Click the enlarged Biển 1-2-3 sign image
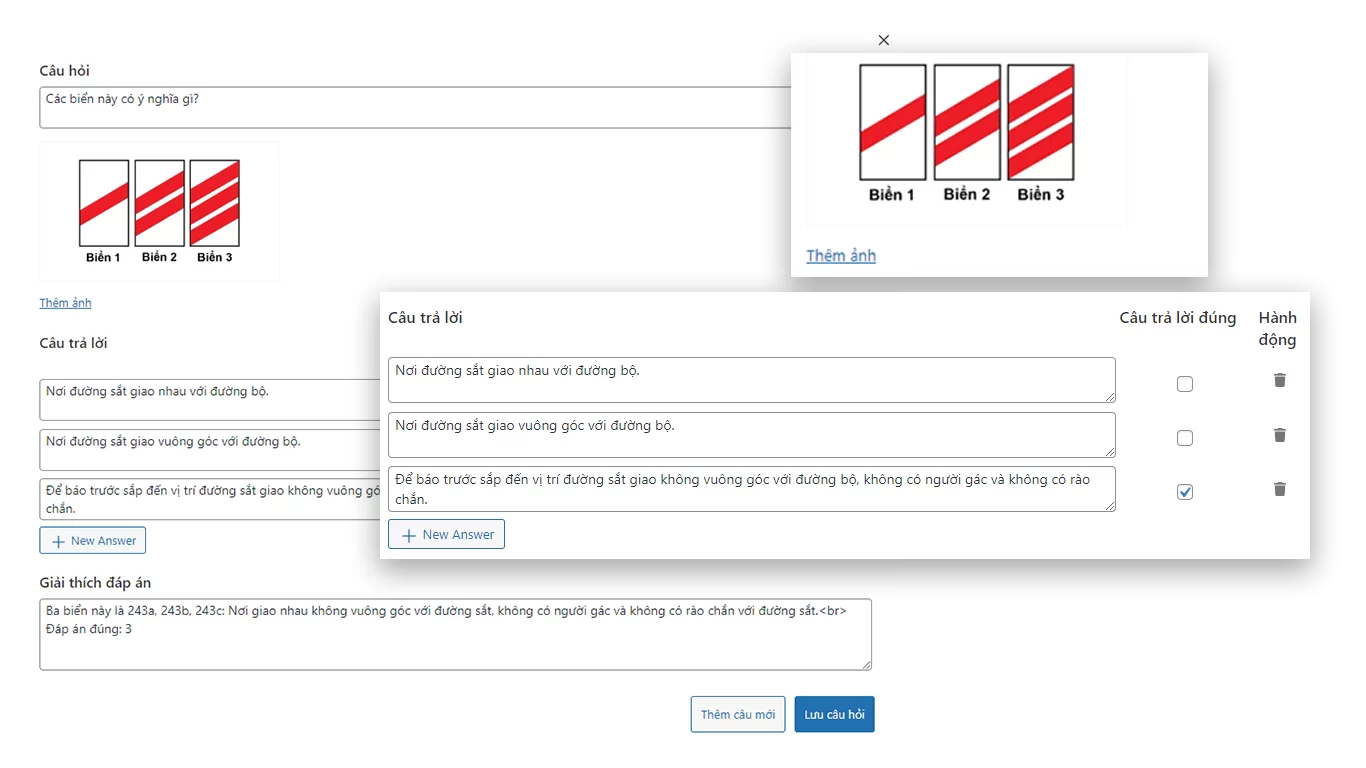The image size is (1366, 768). click(x=966, y=133)
